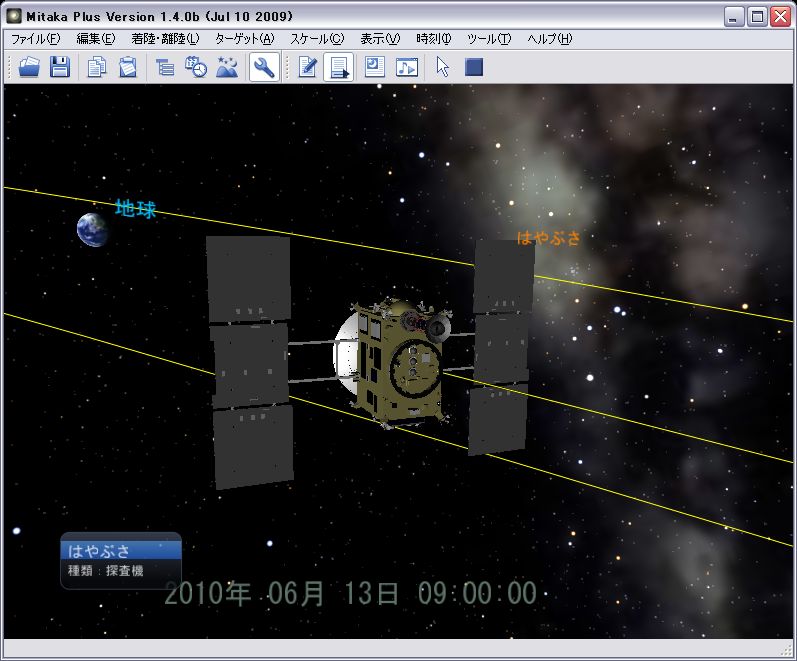The width and height of the screenshot is (797, 661).
Task: Open the ファイル(F) menu
Action: tap(36, 39)
